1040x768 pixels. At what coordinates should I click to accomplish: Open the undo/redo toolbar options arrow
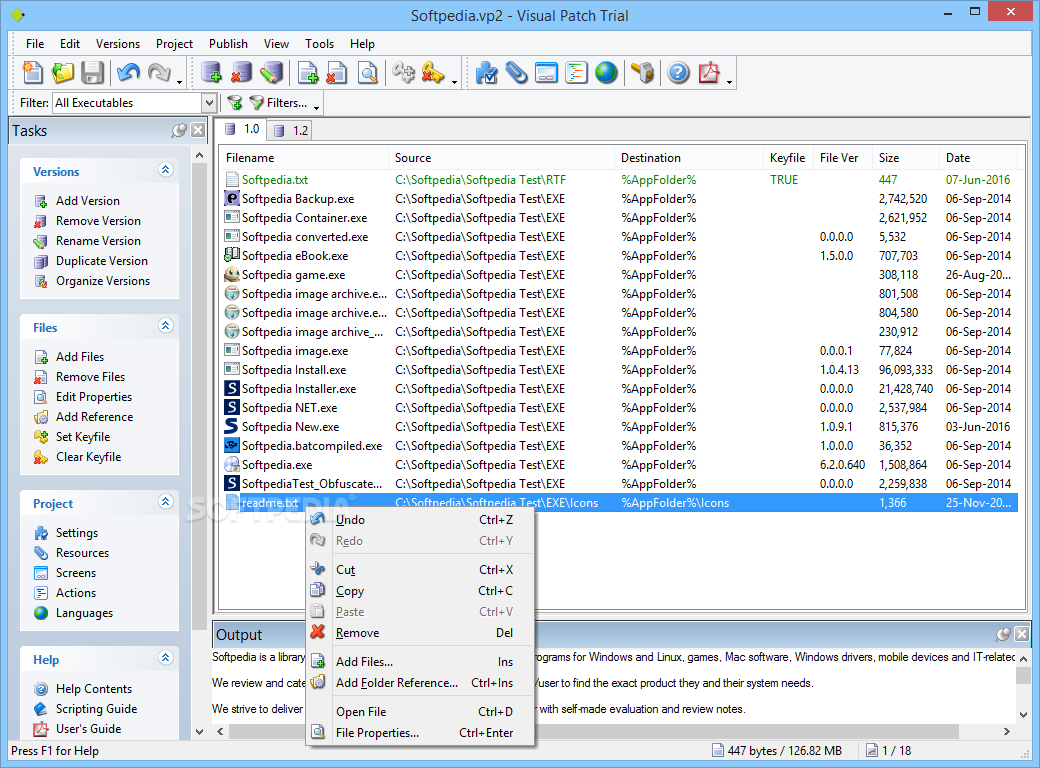coord(179,82)
